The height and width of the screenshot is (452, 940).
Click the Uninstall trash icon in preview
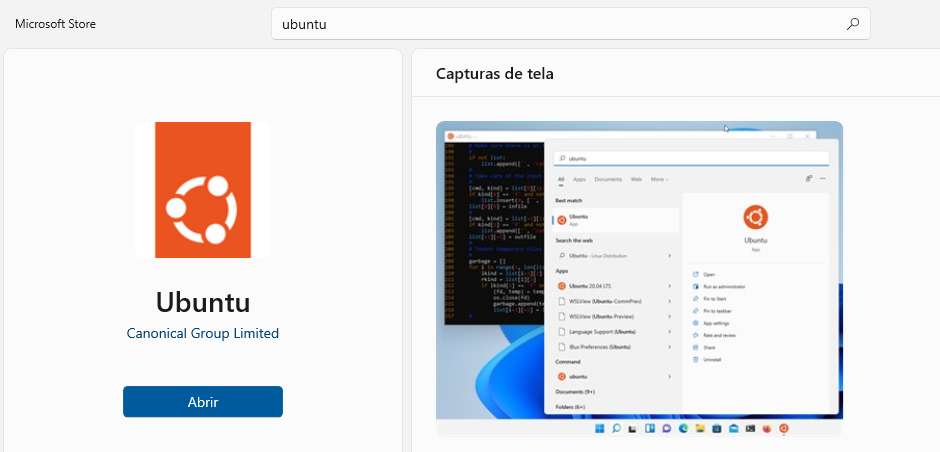coord(695,359)
